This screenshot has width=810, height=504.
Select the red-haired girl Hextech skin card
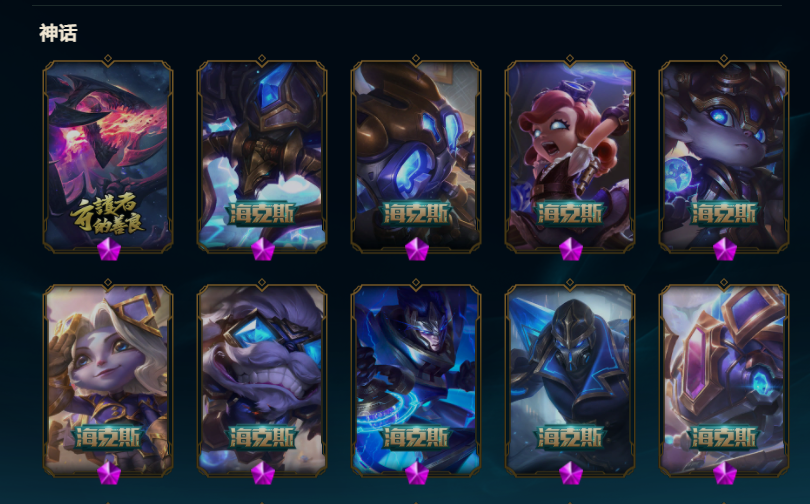pos(570,155)
